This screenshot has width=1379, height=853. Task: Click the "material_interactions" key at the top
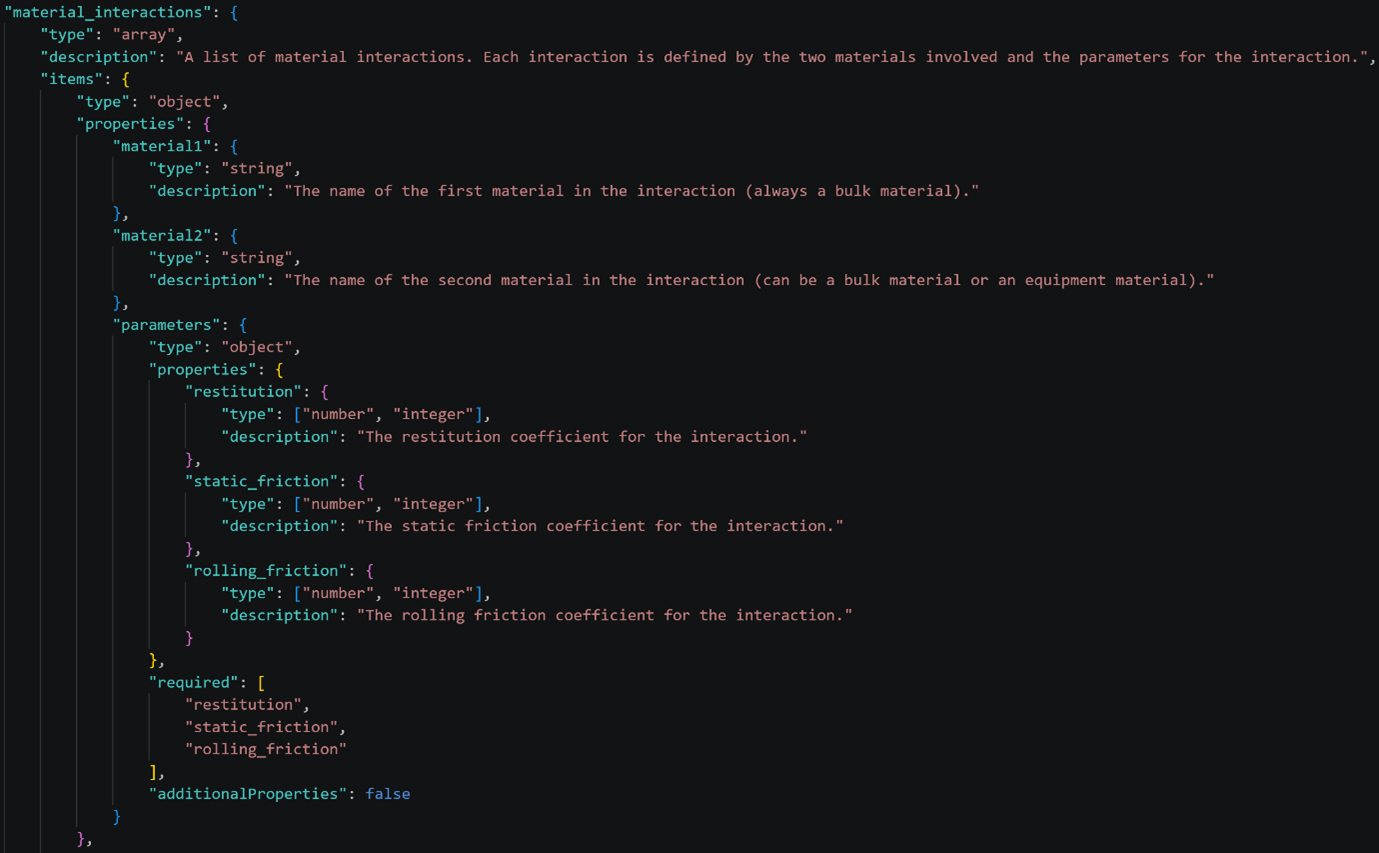(x=102, y=12)
